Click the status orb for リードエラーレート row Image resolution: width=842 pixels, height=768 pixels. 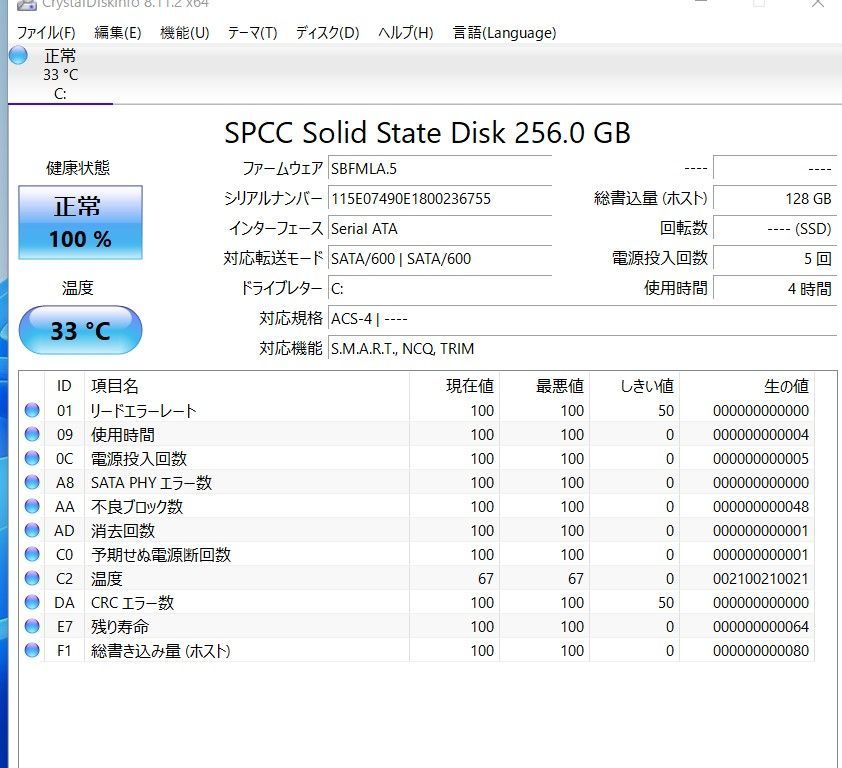pyautogui.click(x=32, y=410)
